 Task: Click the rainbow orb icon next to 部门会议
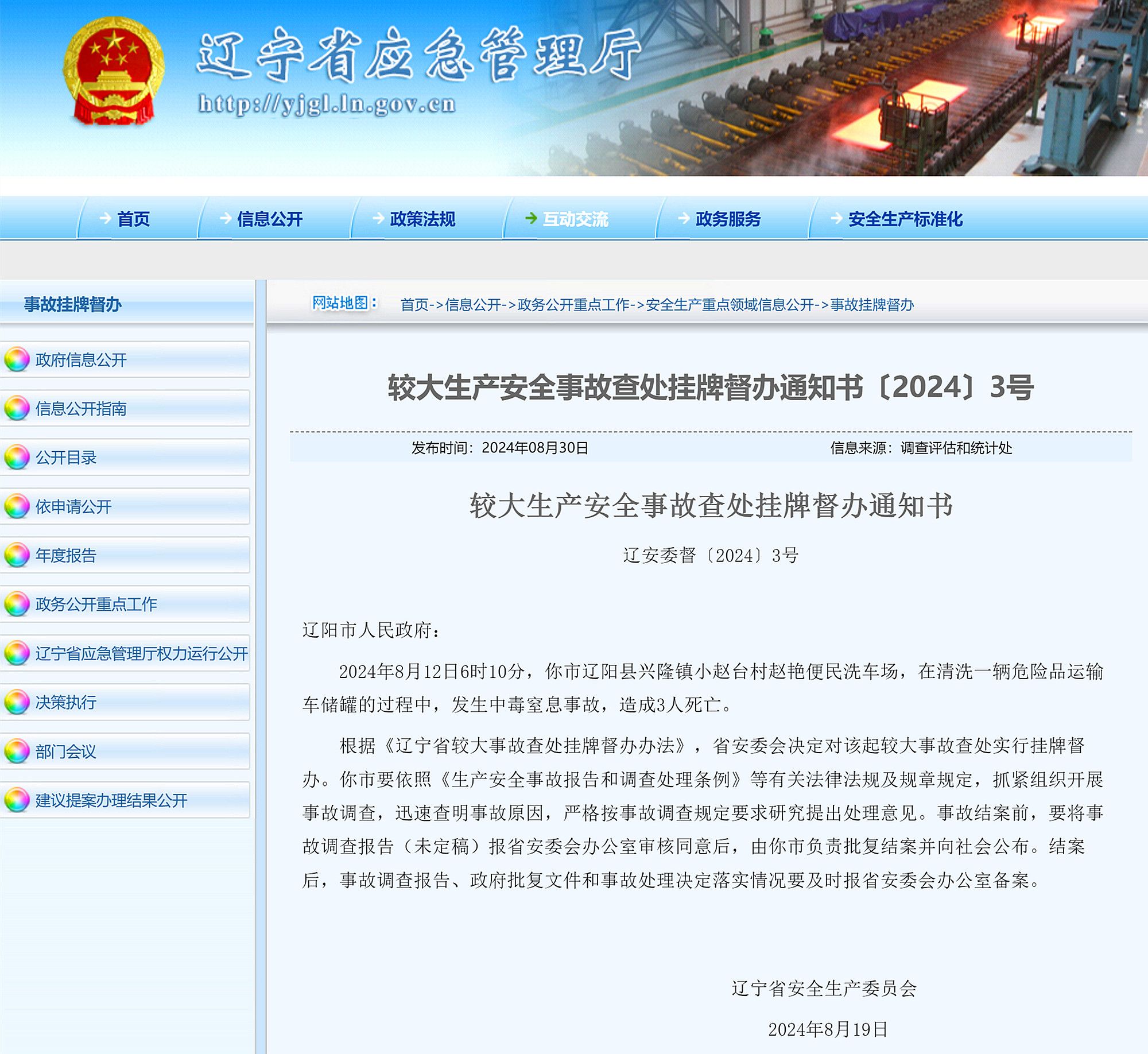point(17,751)
